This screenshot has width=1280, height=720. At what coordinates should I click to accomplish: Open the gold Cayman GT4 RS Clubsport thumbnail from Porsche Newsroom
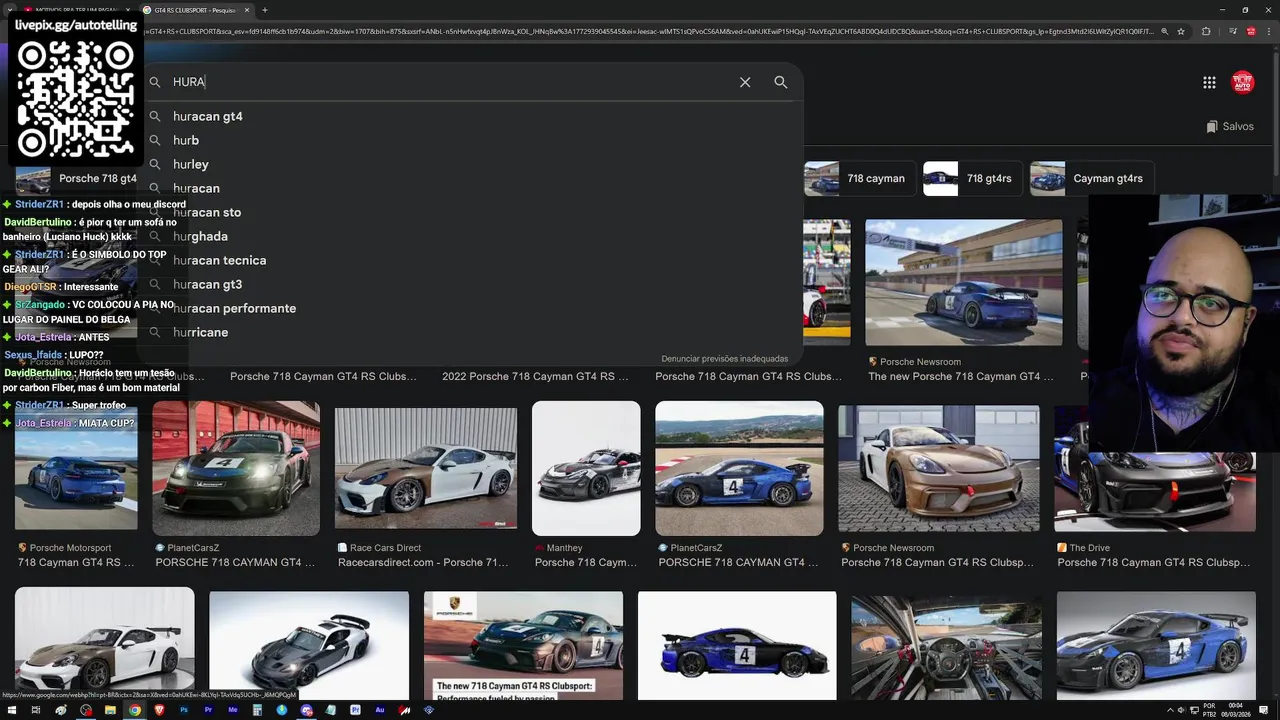click(939, 468)
